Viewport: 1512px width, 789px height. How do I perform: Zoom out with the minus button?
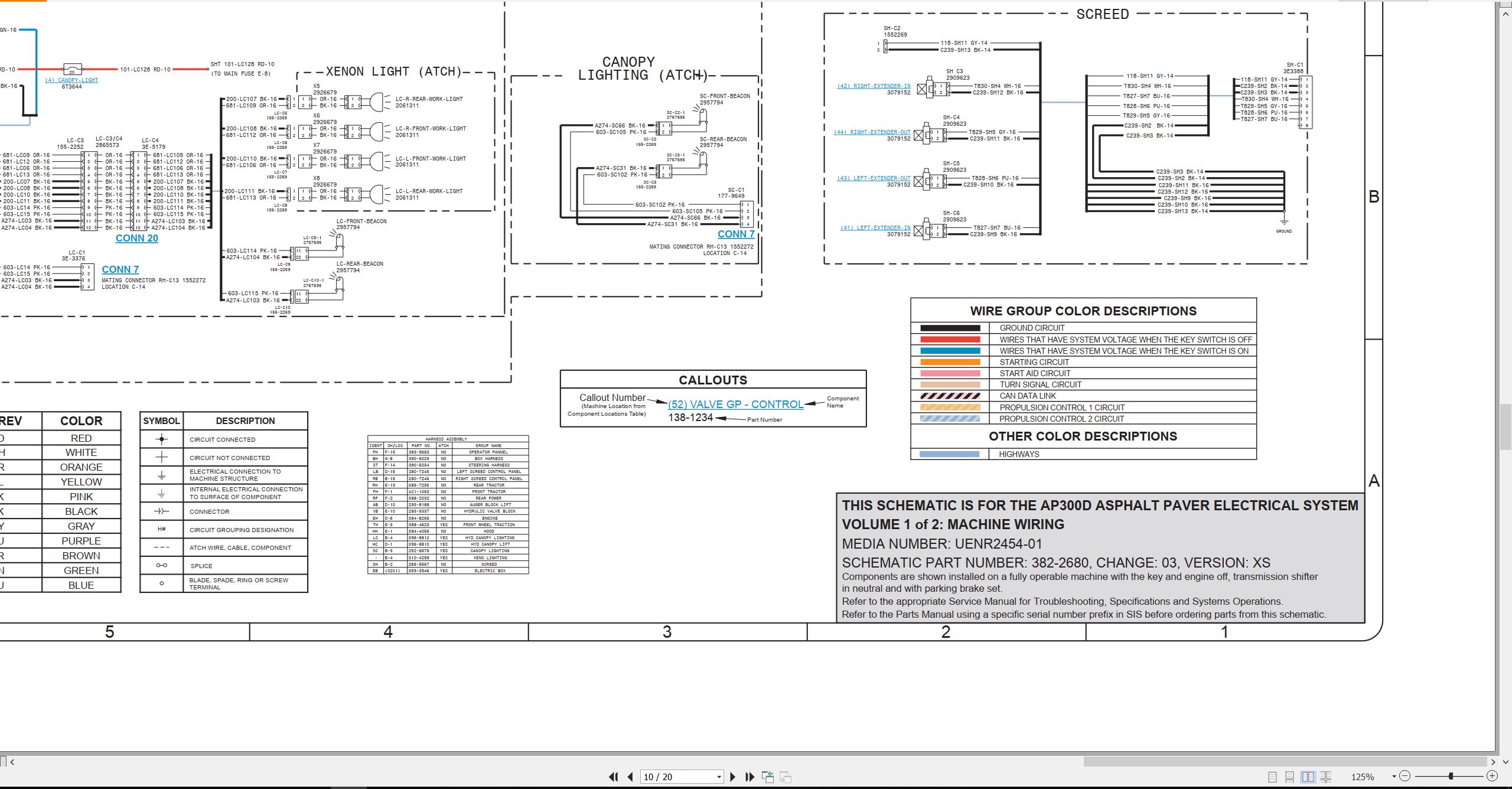(1405, 776)
